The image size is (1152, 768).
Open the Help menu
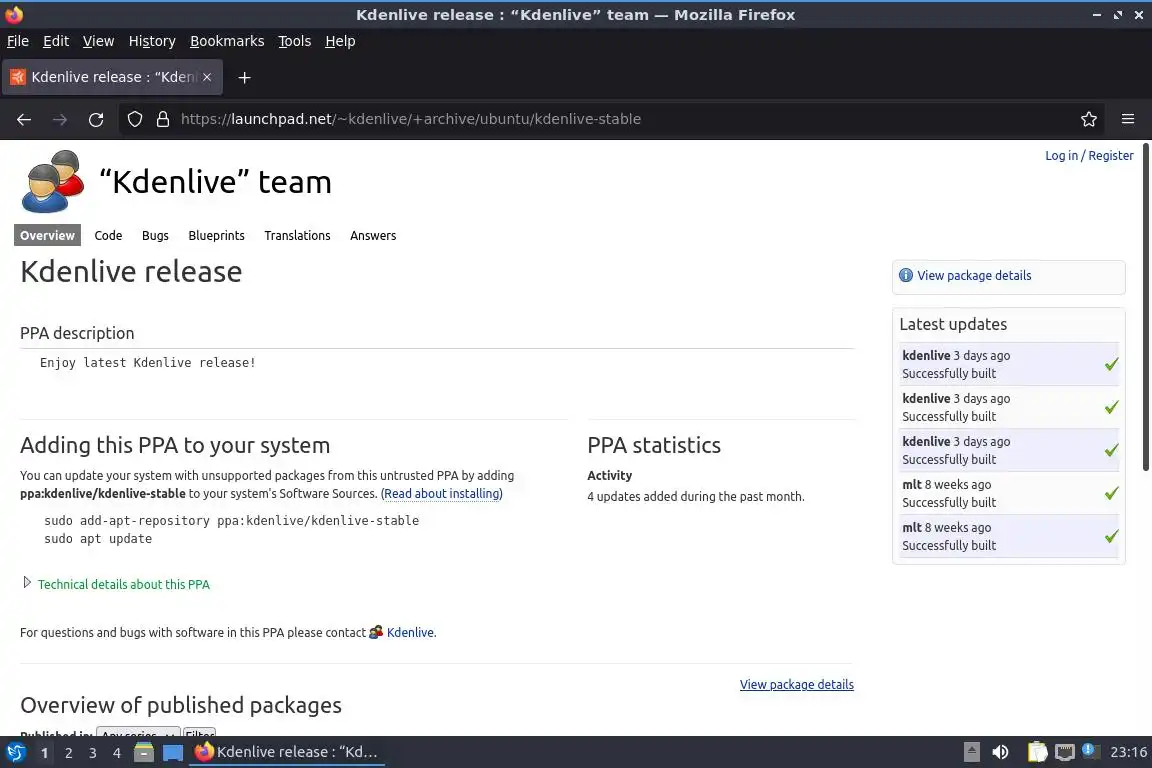pyautogui.click(x=340, y=41)
